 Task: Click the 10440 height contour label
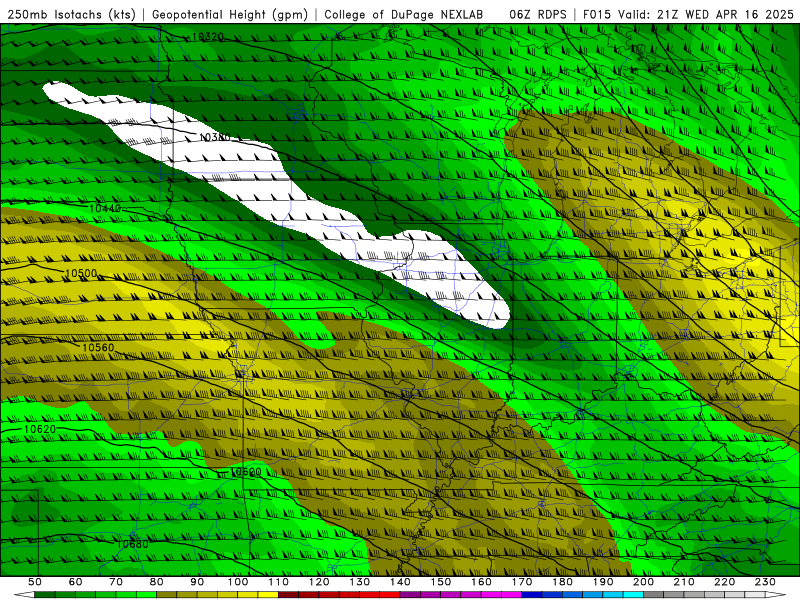point(105,208)
